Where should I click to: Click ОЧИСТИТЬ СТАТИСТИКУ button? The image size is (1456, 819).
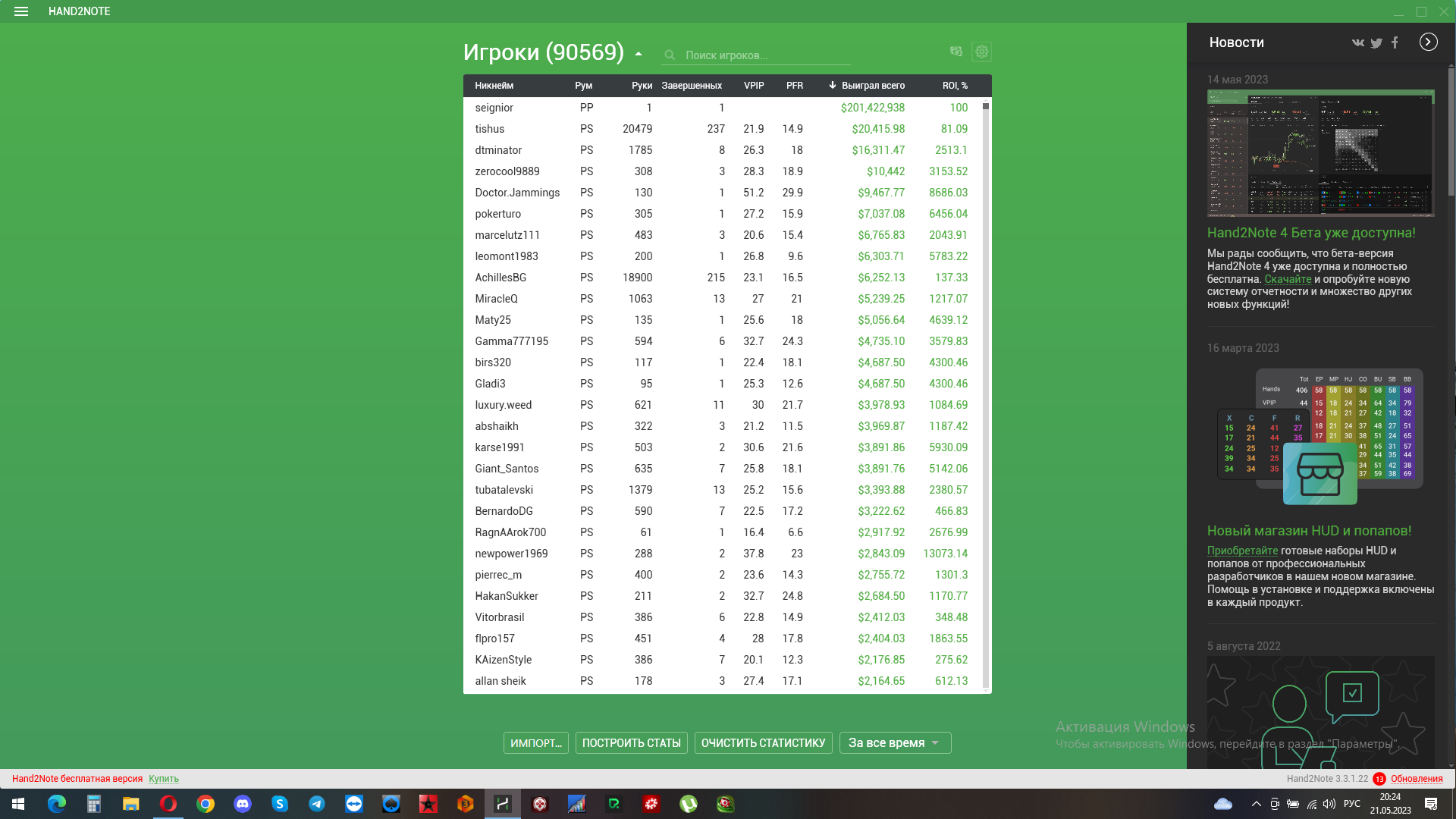tap(763, 742)
